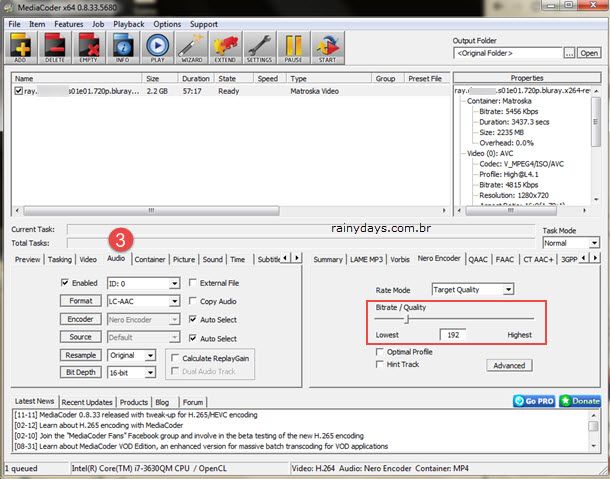Enable the Copy Audio checkbox
This screenshot has height=479, width=610.
tap(193, 301)
